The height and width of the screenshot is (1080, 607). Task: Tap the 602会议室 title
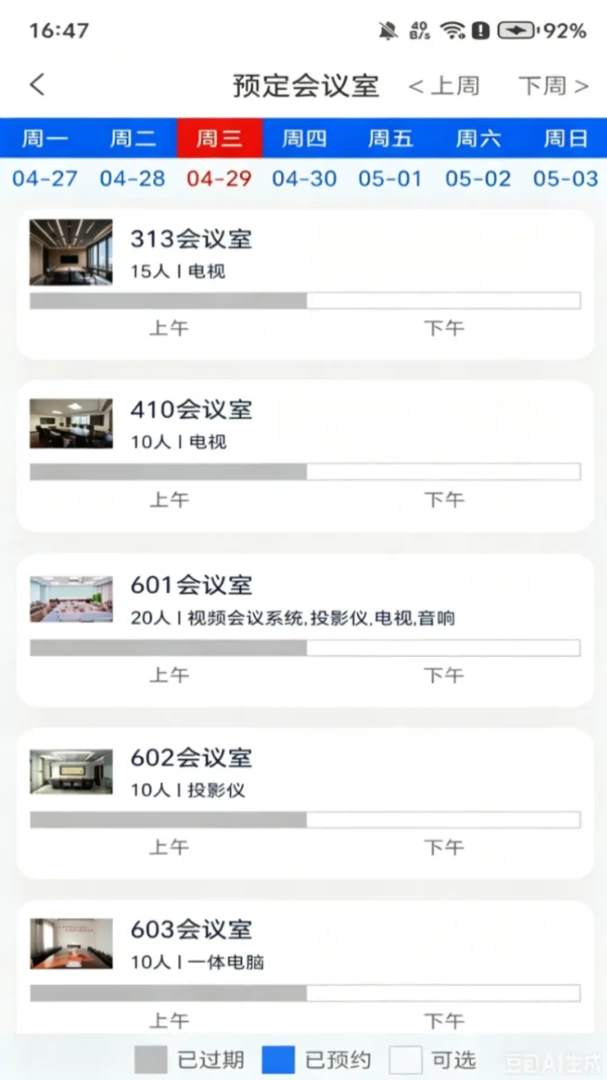pyautogui.click(x=192, y=758)
